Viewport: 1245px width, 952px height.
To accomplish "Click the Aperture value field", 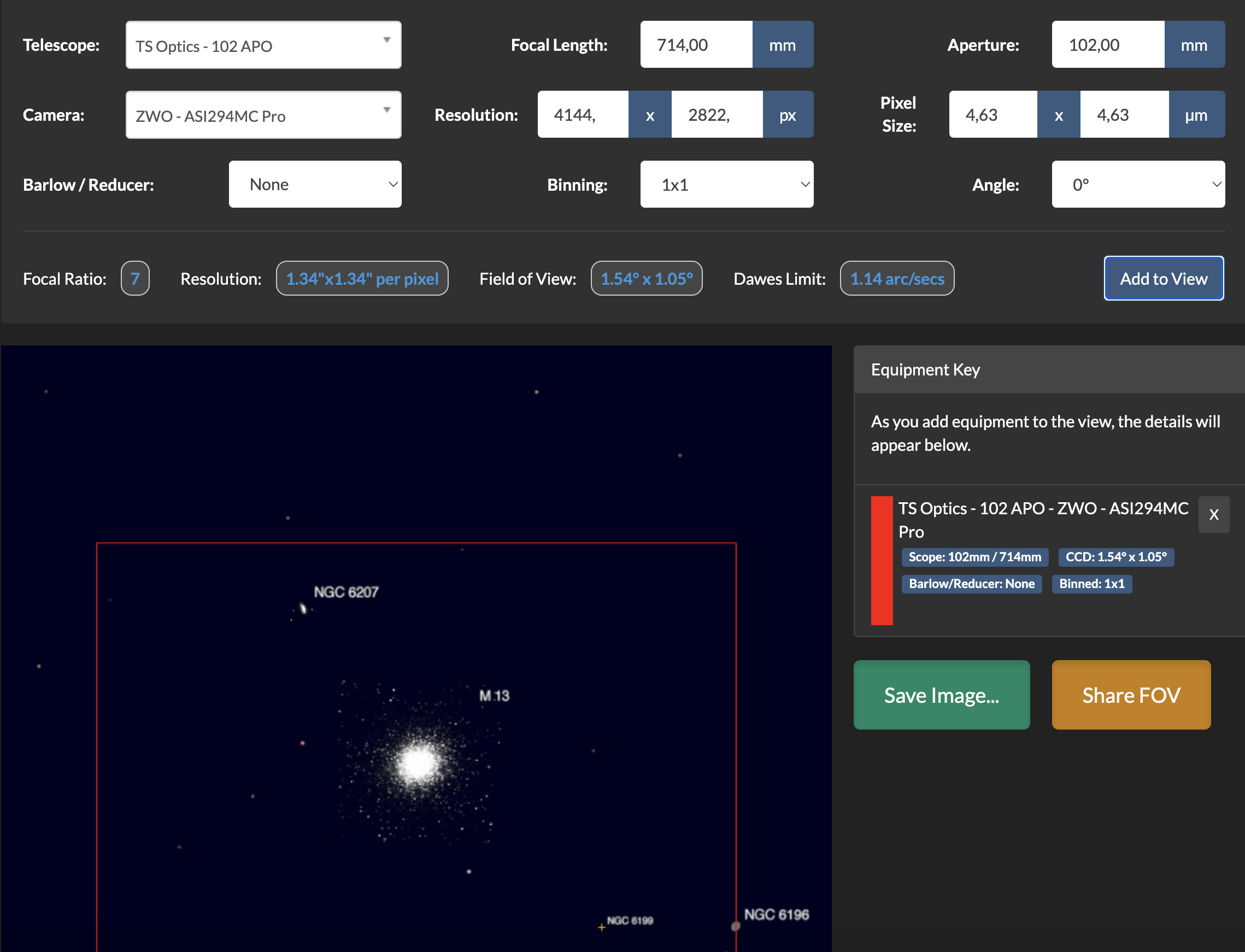I will [x=1107, y=45].
